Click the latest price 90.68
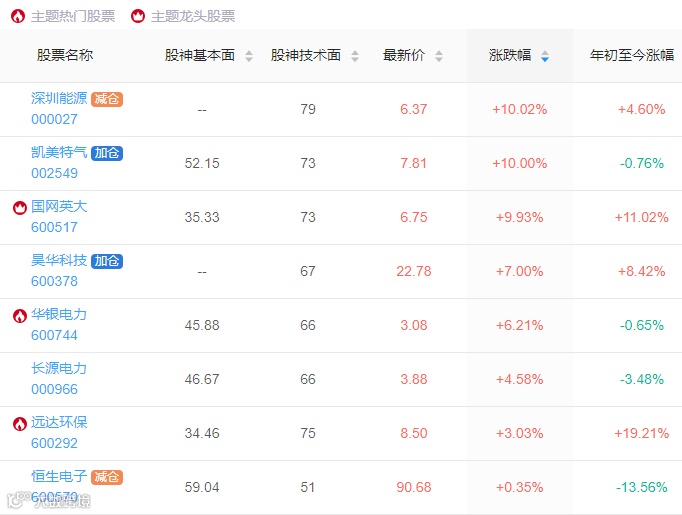Image resolution: width=682 pixels, height=515 pixels. [414, 487]
